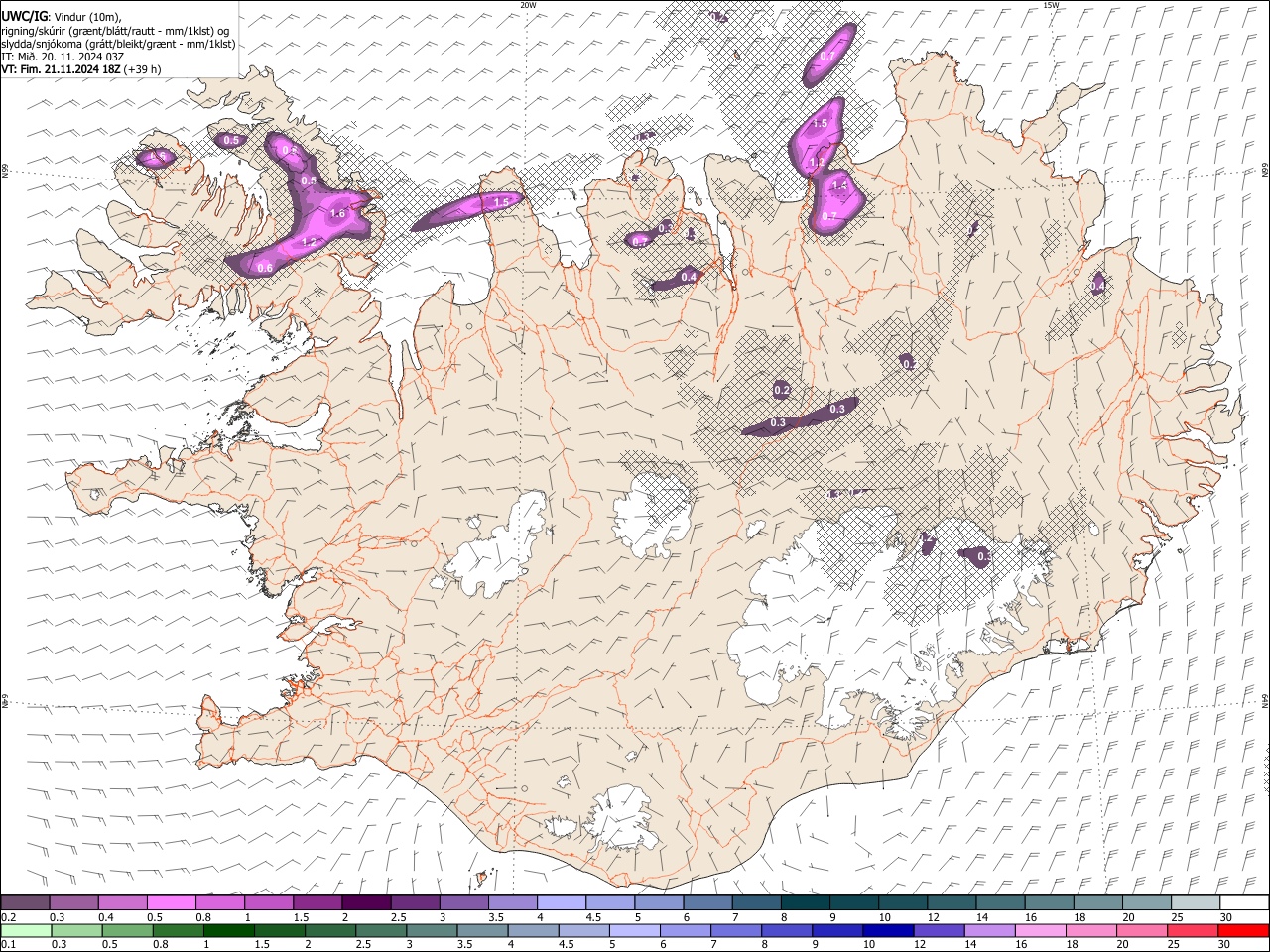This screenshot has width=1270, height=952.
Task: Select the deep blue 10 swatch in lower legend row
Action: pos(887,930)
